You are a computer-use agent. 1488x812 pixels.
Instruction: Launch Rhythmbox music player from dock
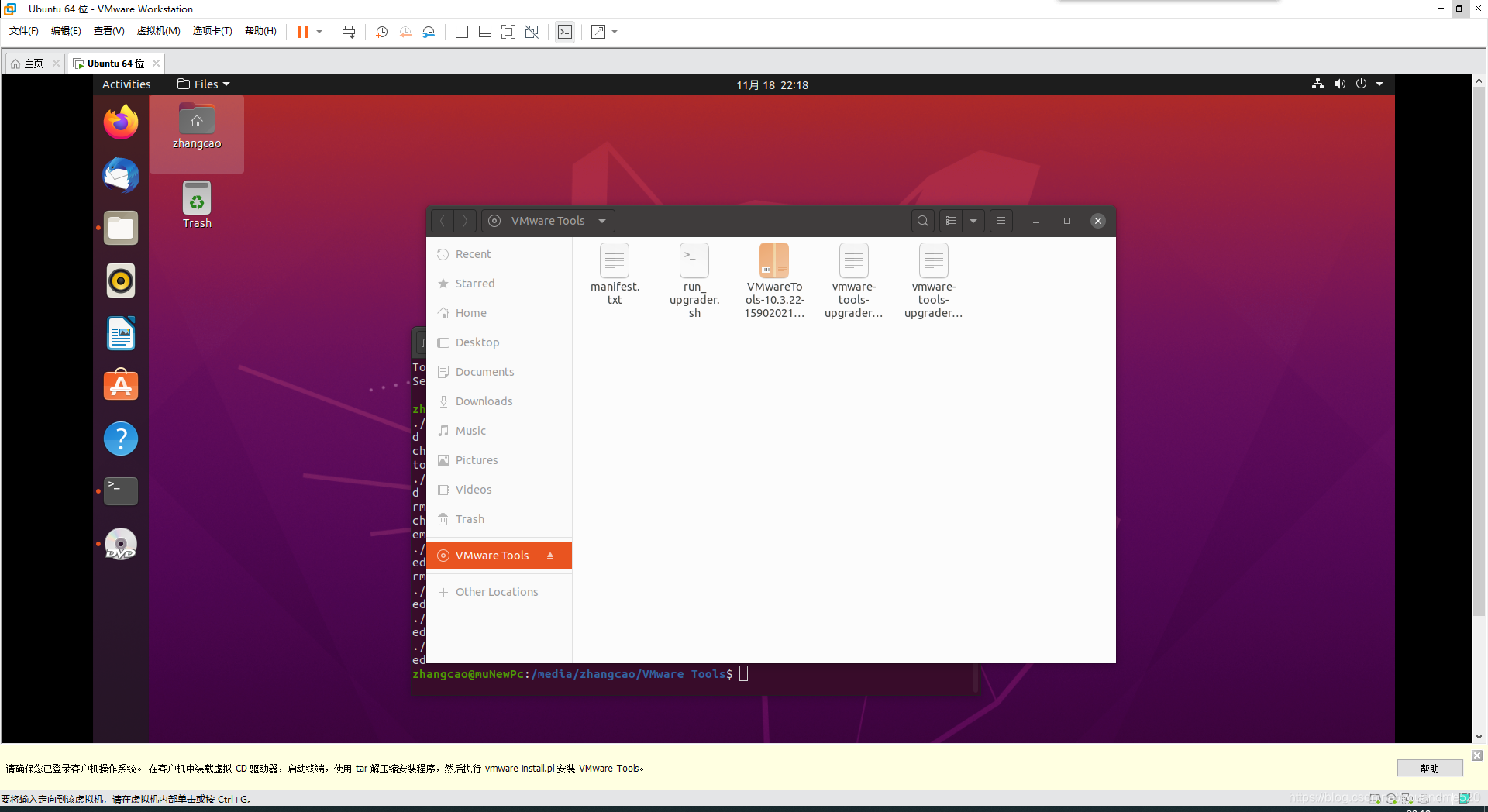click(x=121, y=280)
